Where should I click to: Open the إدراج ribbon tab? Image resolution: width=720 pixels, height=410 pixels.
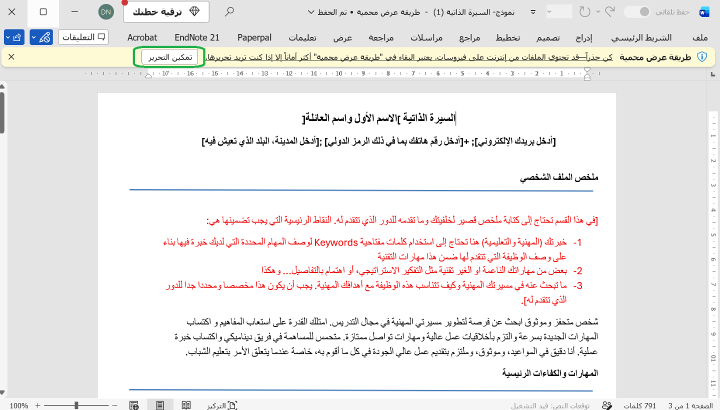tap(584, 38)
